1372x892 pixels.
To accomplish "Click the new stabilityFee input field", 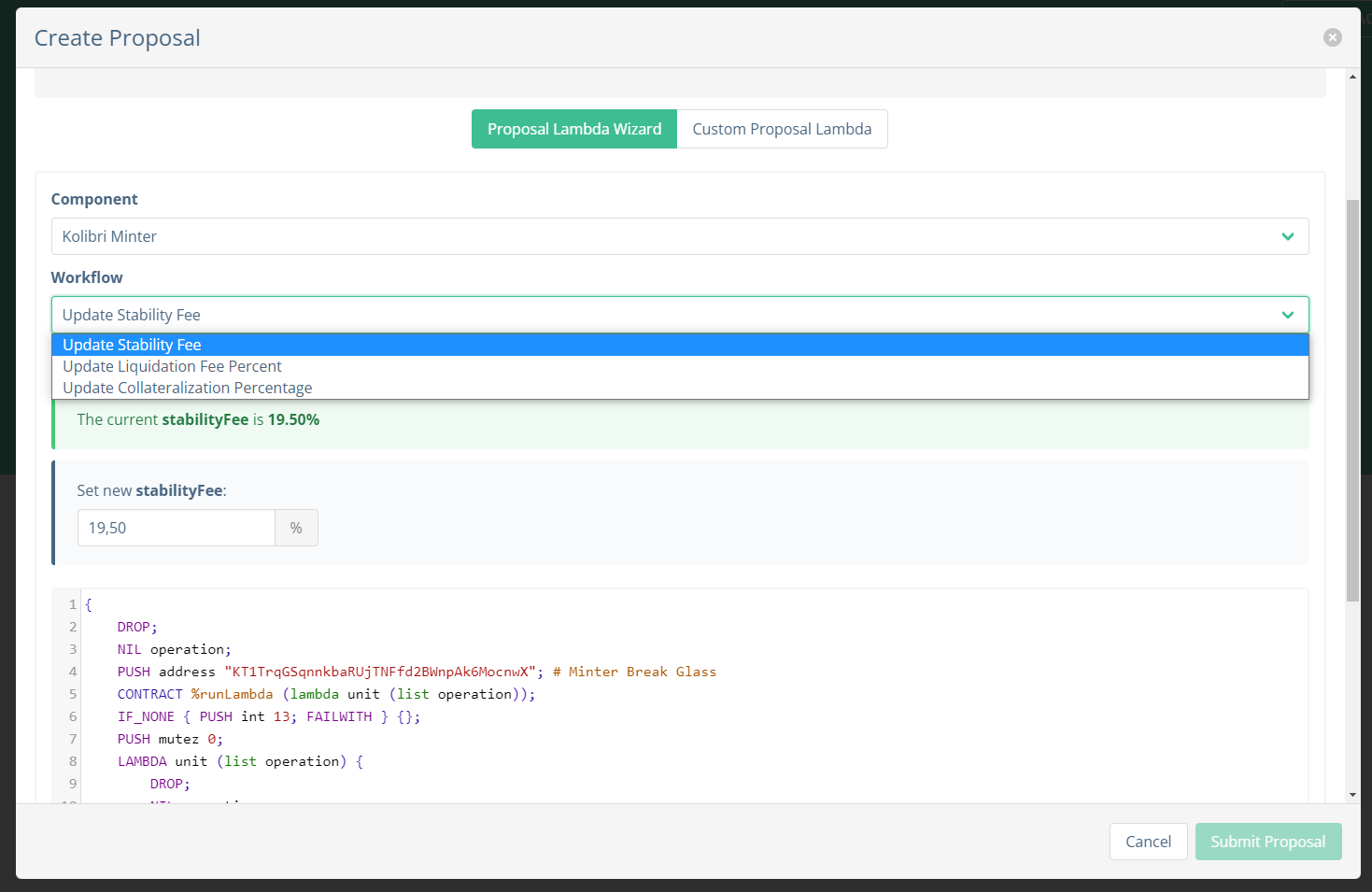I will coord(177,528).
